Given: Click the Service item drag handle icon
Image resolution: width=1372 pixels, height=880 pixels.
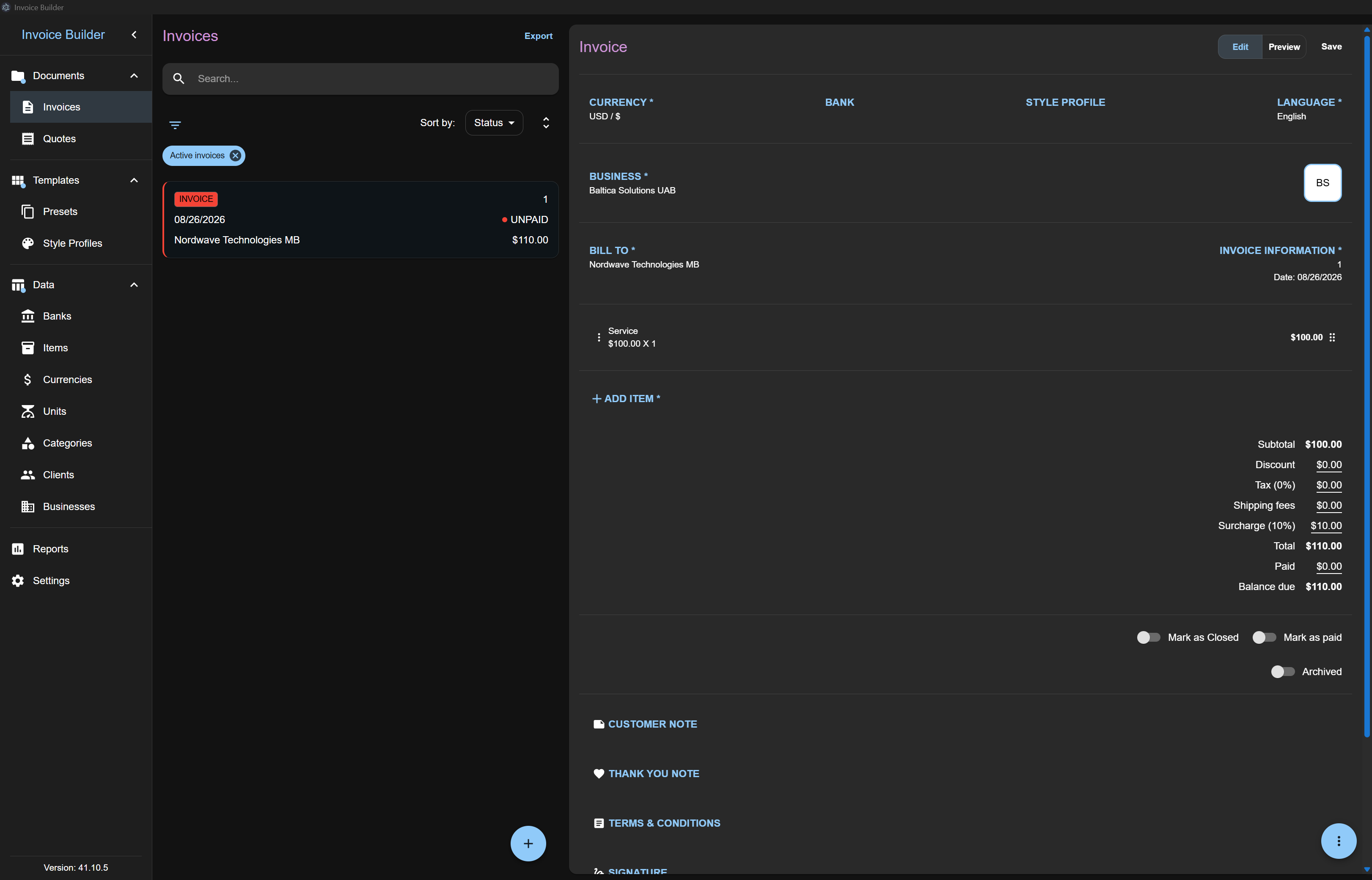Looking at the screenshot, I should [x=1332, y=337].
